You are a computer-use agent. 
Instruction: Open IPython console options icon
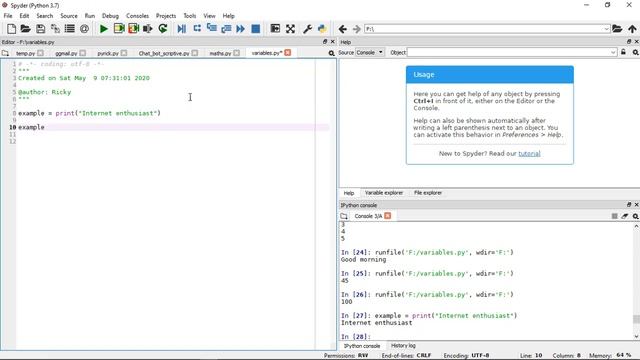(636, 216)
